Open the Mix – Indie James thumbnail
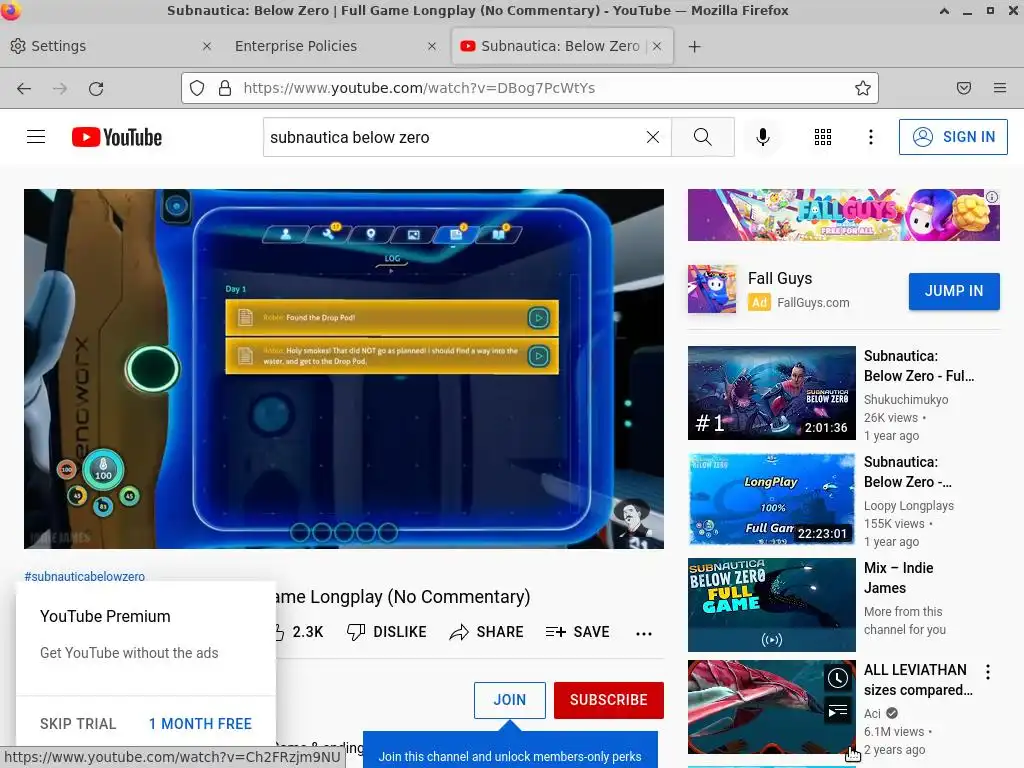This screenshot has width=1024, height=768. 771,604
